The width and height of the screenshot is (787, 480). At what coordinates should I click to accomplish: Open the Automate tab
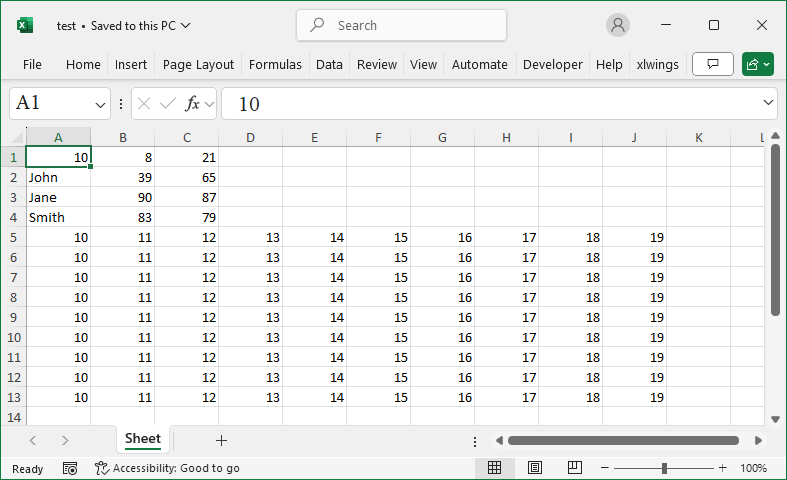point(479,65)
